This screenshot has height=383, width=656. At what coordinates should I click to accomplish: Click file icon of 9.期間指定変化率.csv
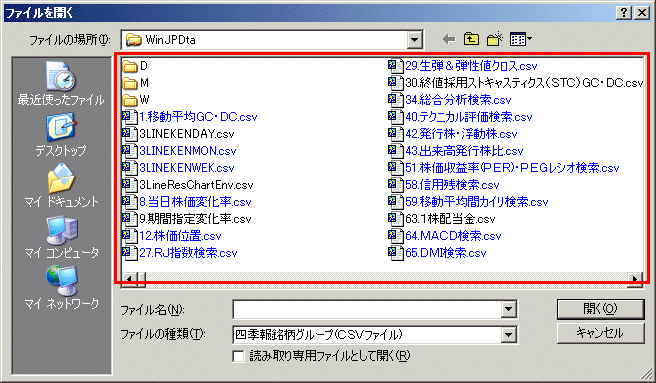pos(130,219)
